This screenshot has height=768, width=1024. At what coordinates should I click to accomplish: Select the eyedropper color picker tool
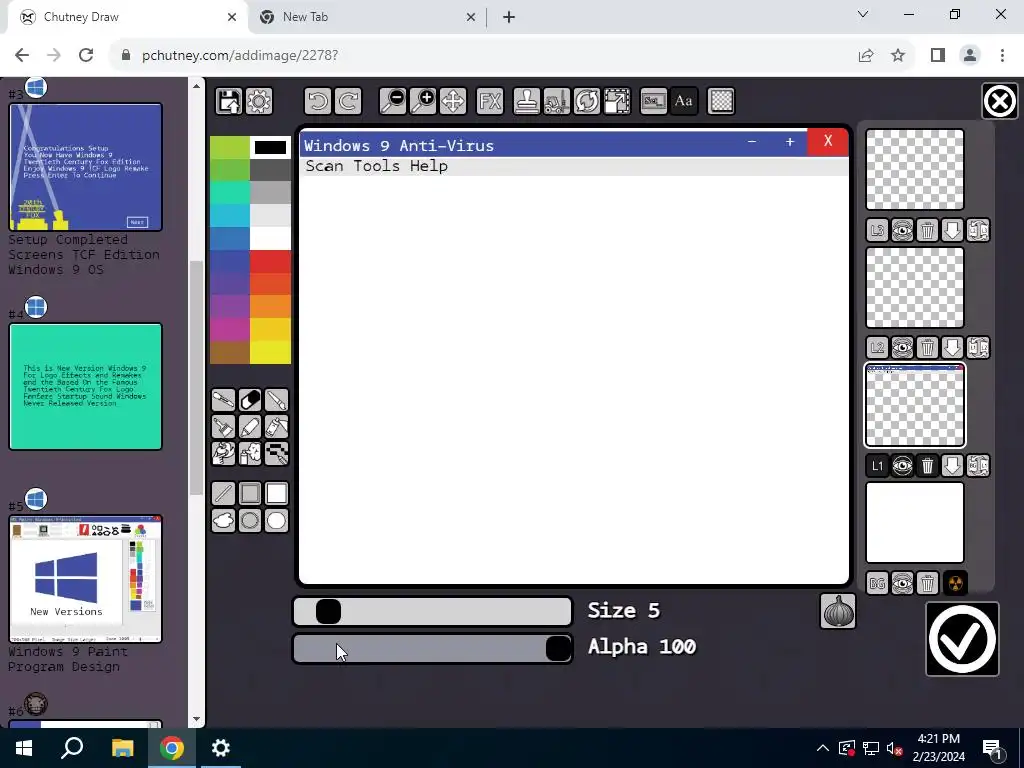(x=223, y=400)
